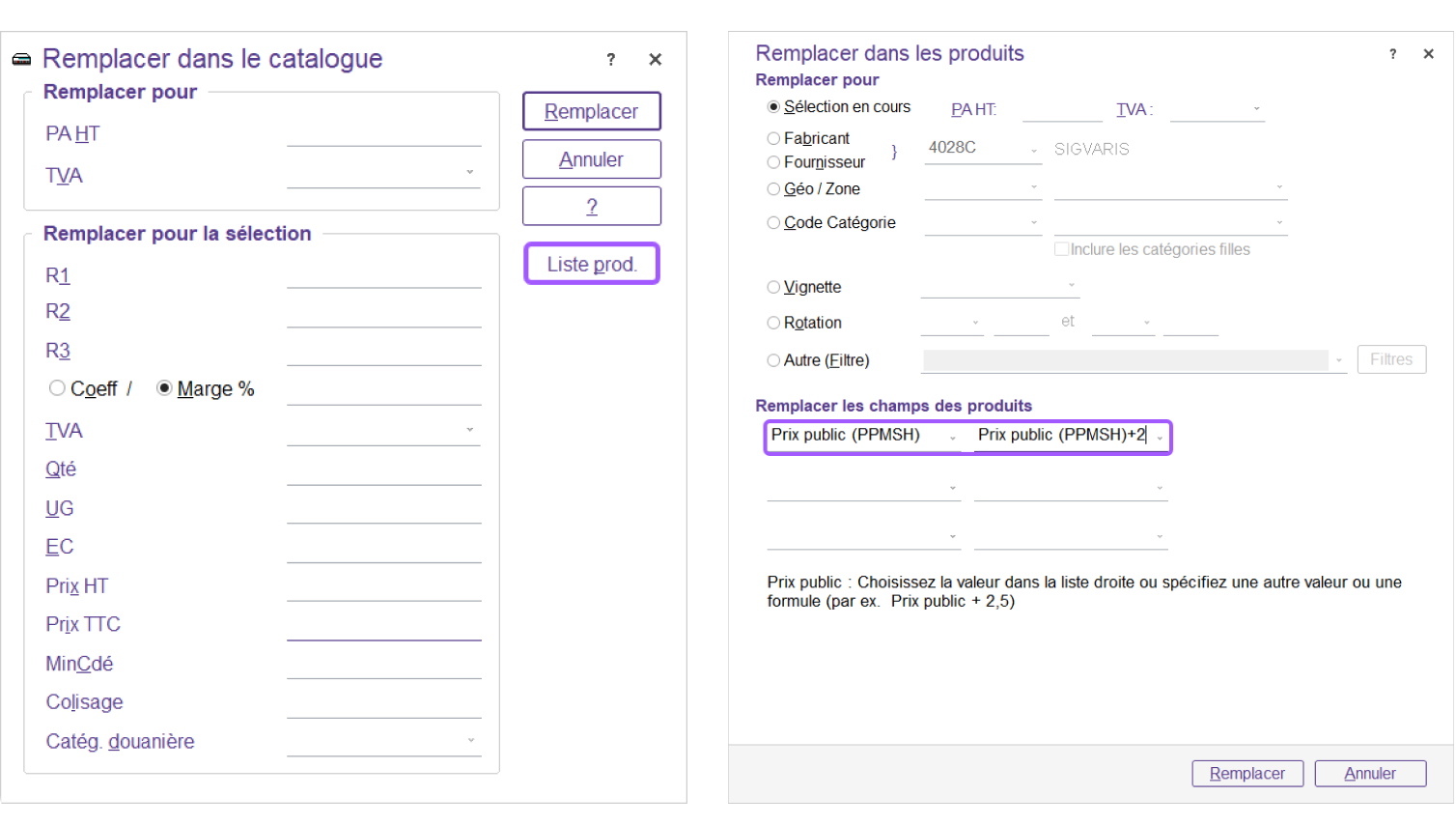This screenshot has width=1456, height=825.
Task: Choose the Autre (Filtre) radio option
Action: point(773,360)
